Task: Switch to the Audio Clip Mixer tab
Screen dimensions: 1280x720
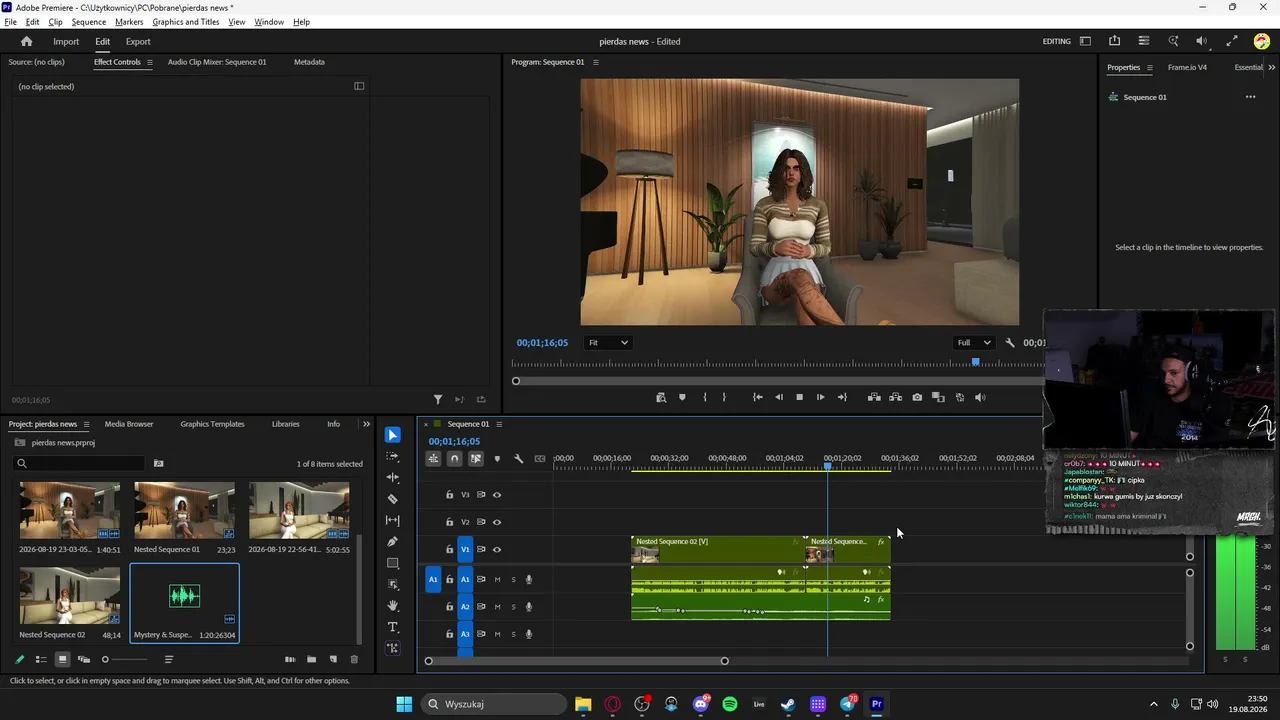Action: [x=217, y=62]
